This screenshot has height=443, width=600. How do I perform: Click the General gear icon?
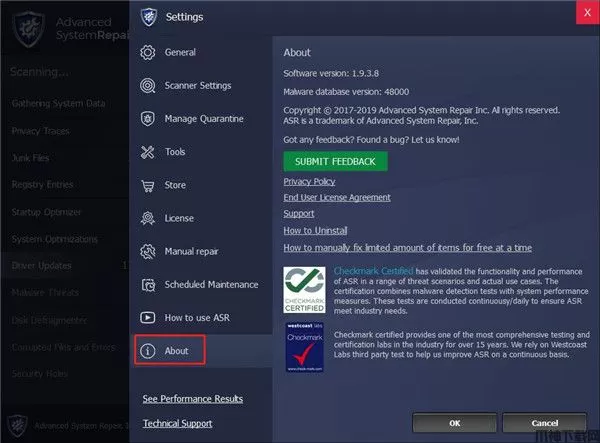pos(148,52)
